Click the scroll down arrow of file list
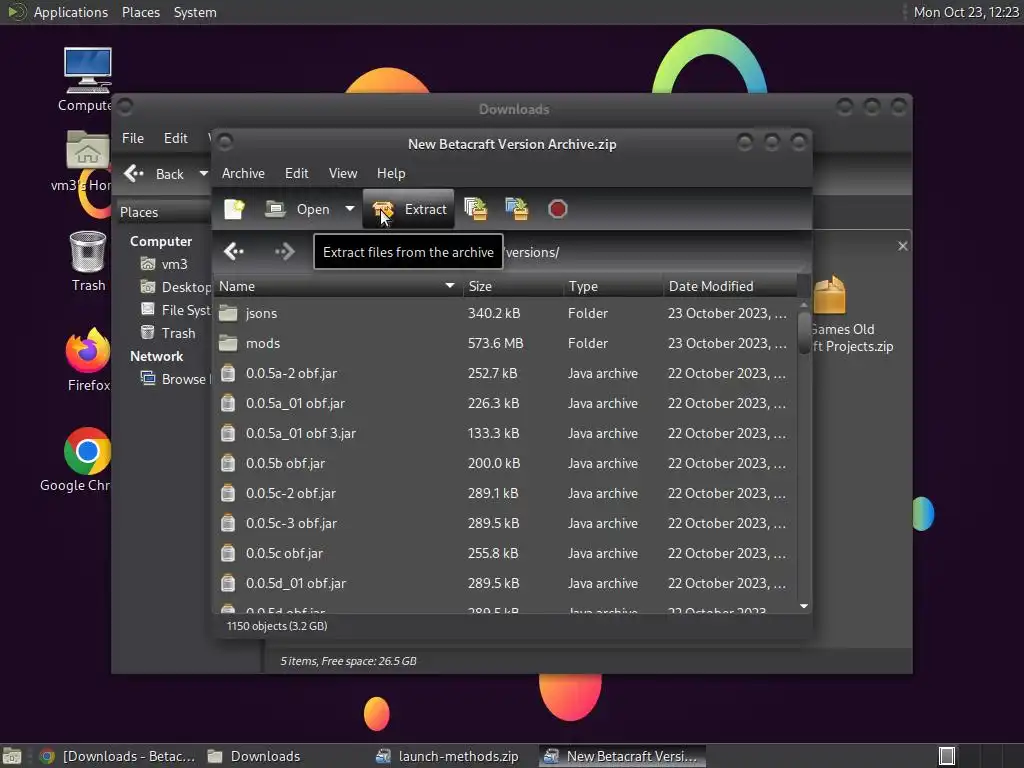 [x=804, y=607]
